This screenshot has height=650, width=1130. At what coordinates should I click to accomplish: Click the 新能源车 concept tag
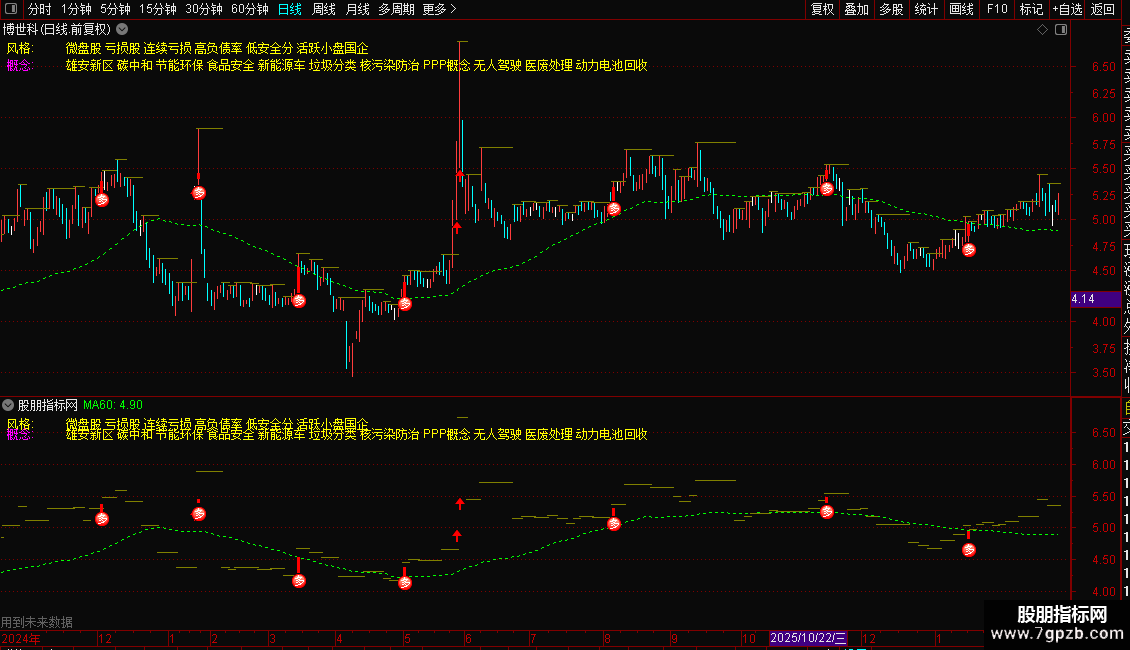(282, 66)
